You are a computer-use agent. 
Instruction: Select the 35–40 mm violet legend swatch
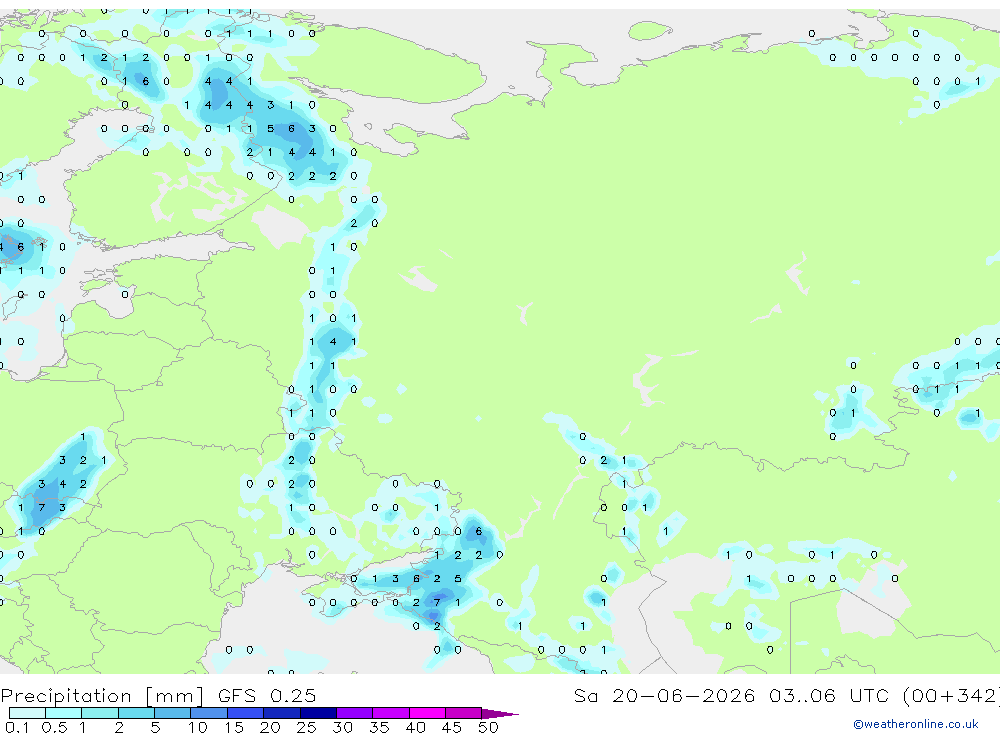(391, 713)
